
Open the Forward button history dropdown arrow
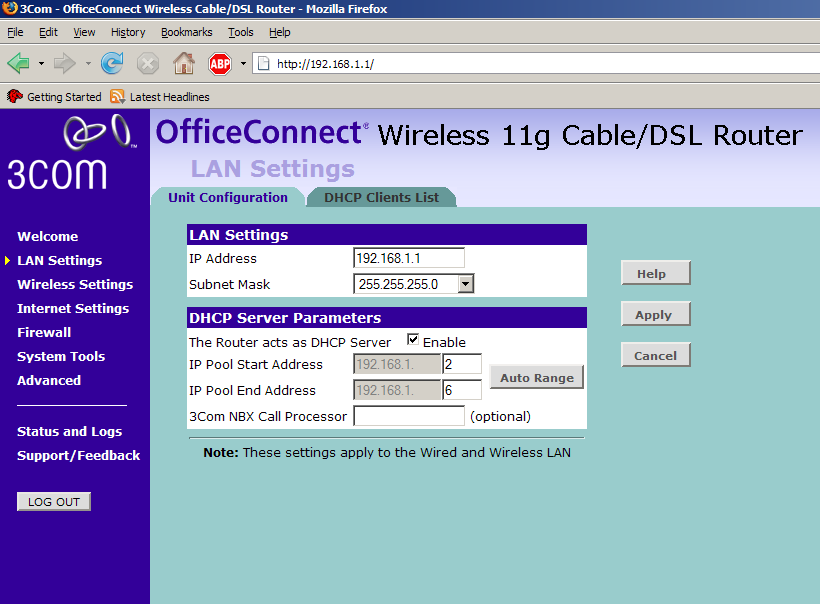(88, 64)
